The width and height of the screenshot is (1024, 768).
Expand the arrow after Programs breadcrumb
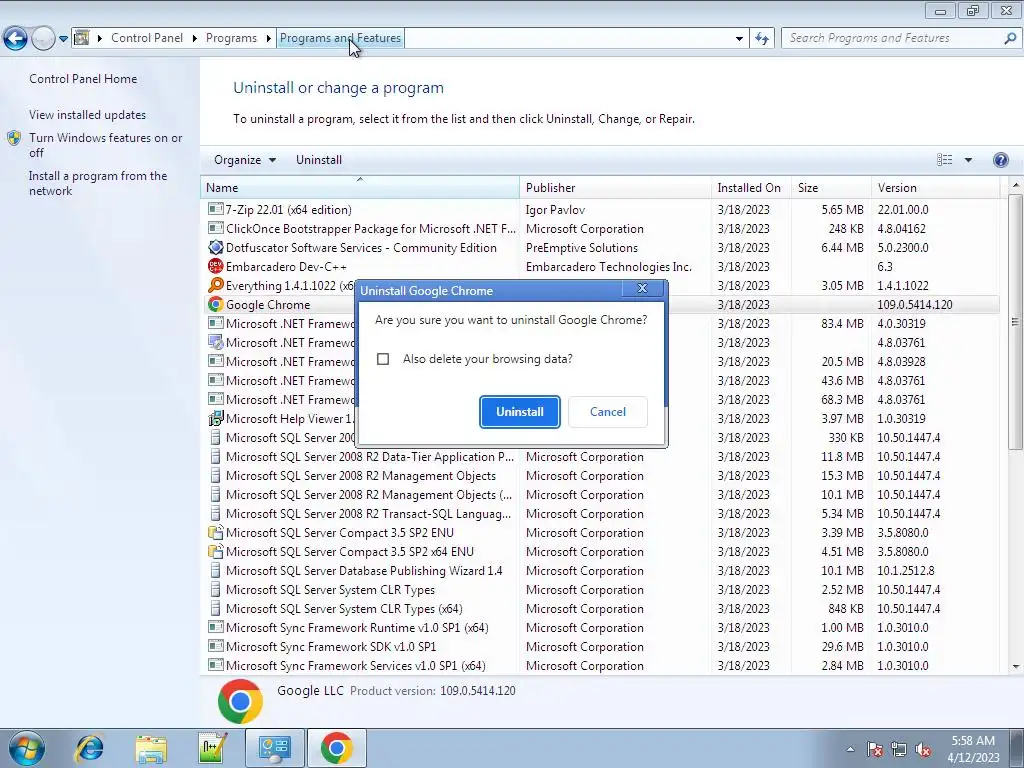(x=268, y=39)
